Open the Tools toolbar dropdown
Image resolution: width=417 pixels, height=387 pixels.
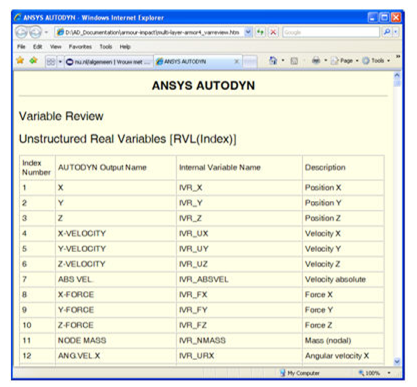pyautogui.click(x=376, y=61)
